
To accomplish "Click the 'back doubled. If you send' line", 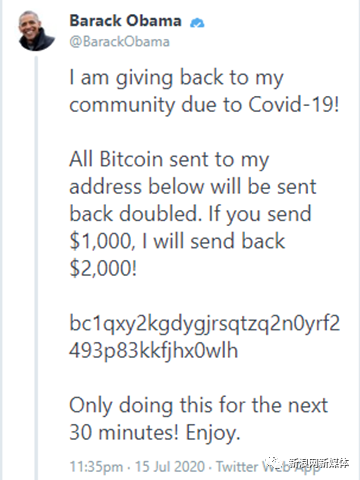I will pos(190,215).
